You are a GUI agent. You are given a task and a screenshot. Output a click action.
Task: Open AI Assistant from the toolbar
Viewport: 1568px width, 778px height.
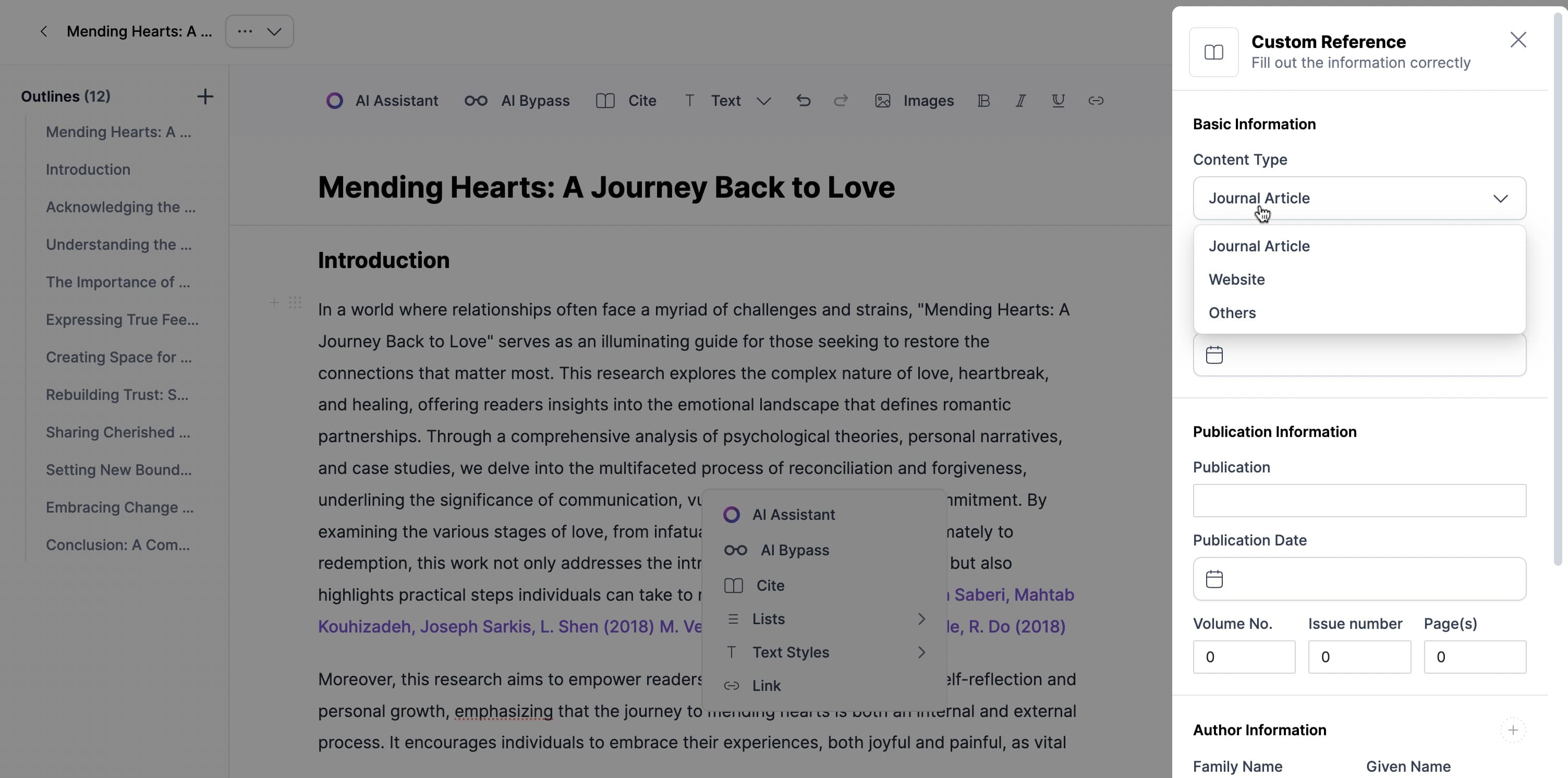coord(382,101)
